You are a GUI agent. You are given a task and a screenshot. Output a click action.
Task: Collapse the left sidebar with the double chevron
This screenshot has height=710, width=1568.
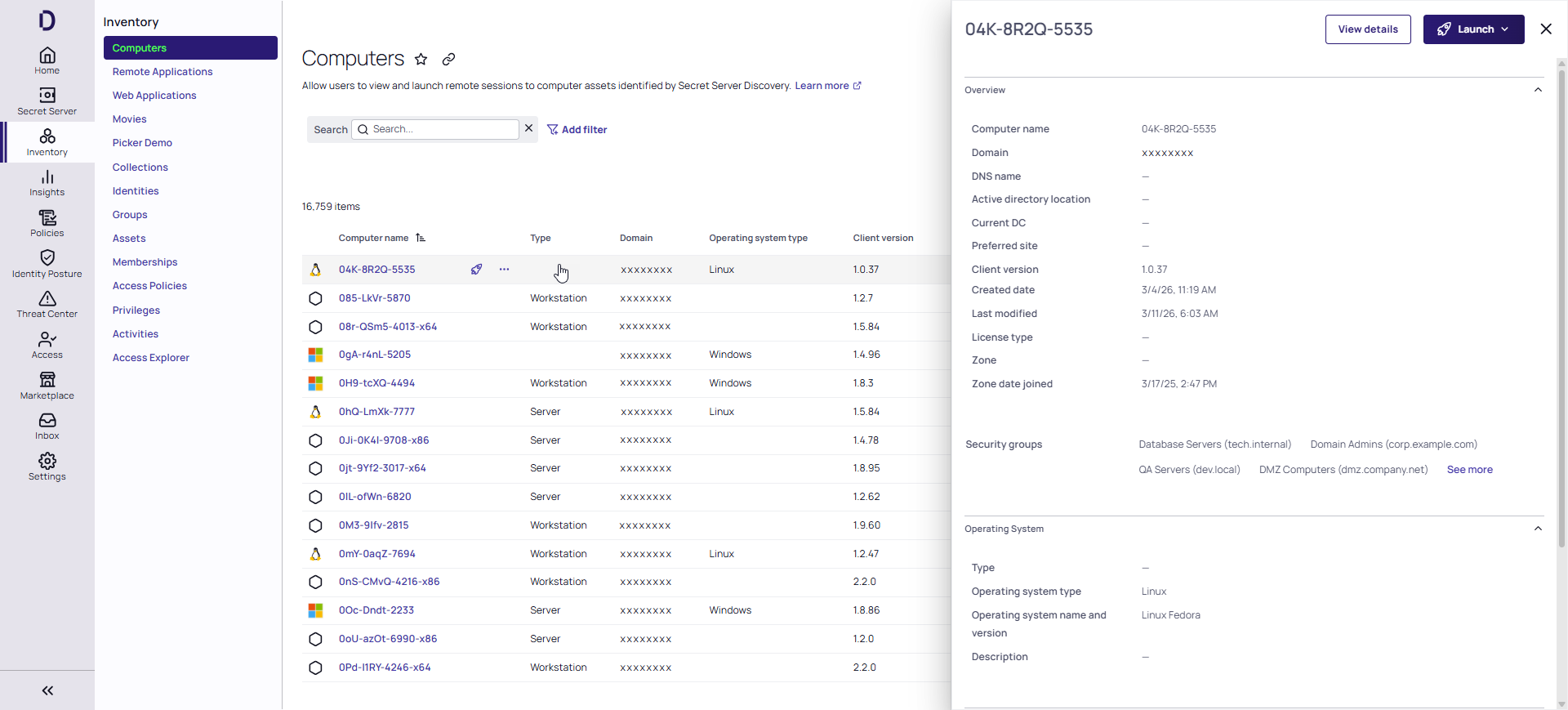click(x=47, y=690)
